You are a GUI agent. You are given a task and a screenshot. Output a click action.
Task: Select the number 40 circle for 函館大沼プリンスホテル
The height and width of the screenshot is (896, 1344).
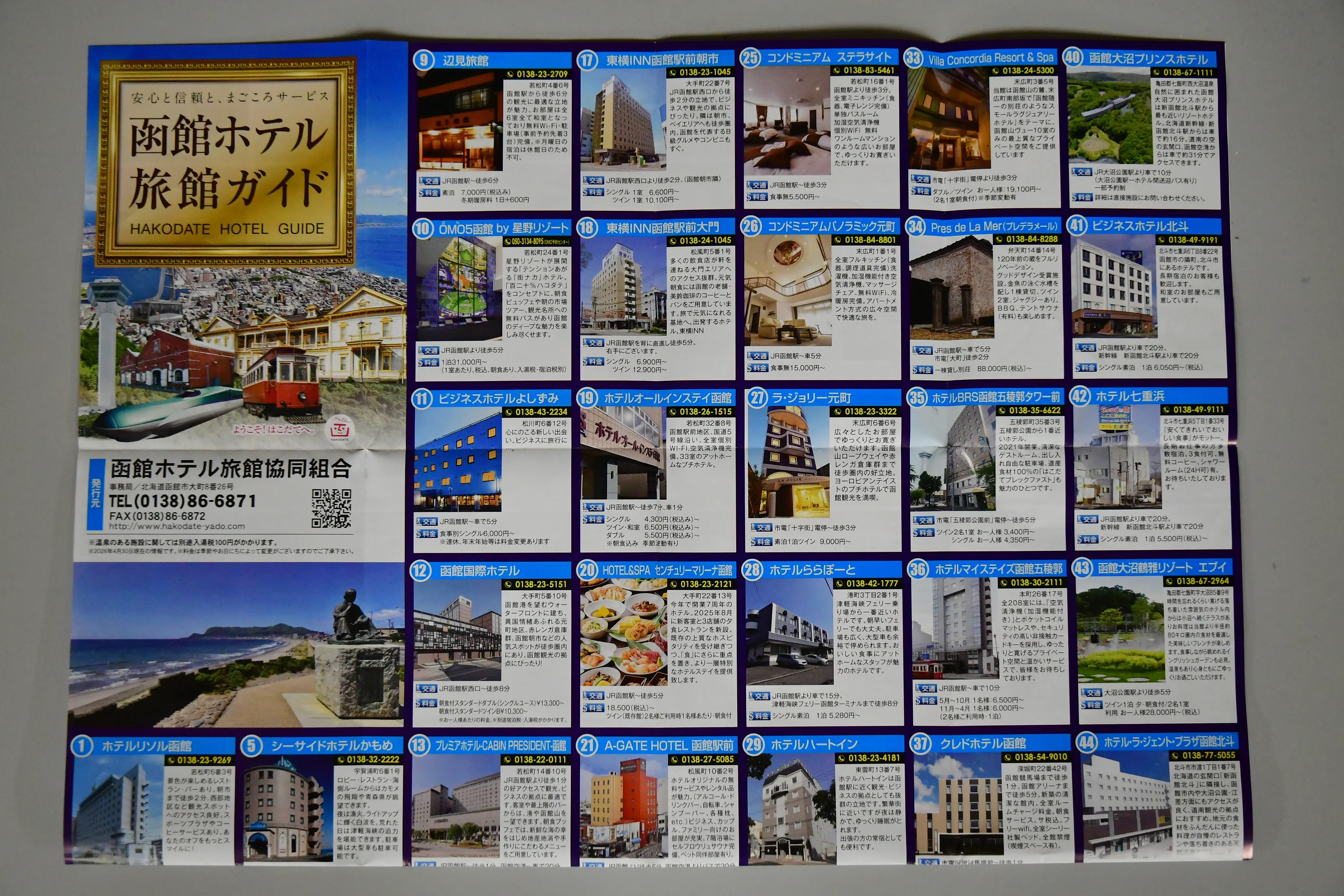click(1074, 57)
